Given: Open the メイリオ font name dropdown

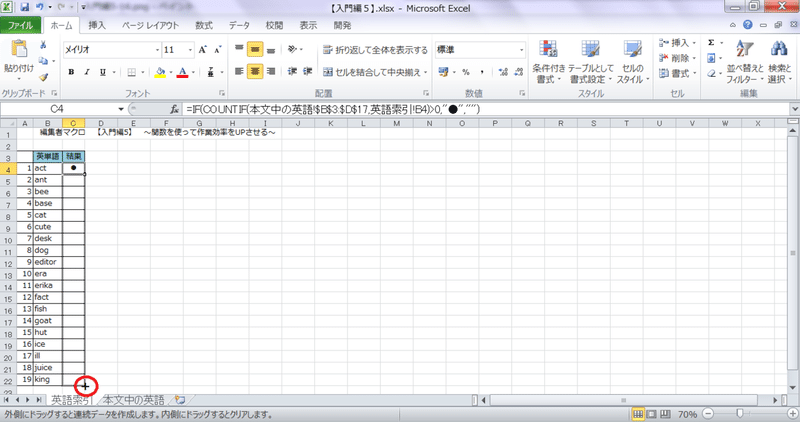Looking at the screenshot, I should (157, 50).
